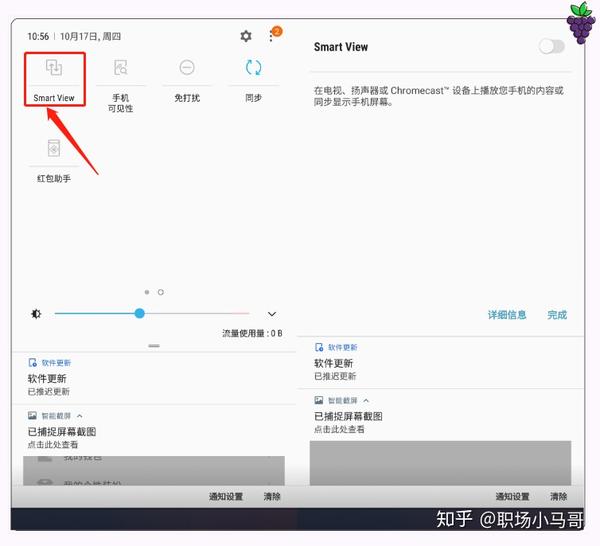Open right panel 软件更新 notification

pos(440,362)
